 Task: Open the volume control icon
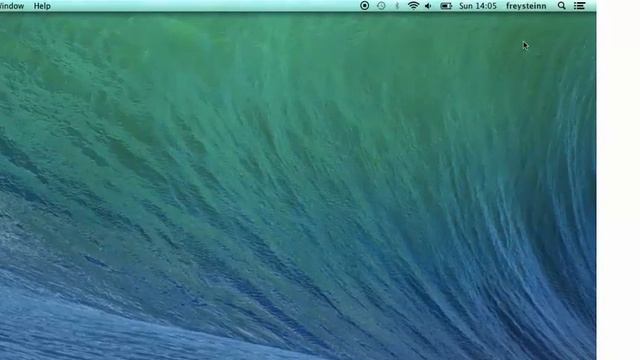[x=428, y=6]
